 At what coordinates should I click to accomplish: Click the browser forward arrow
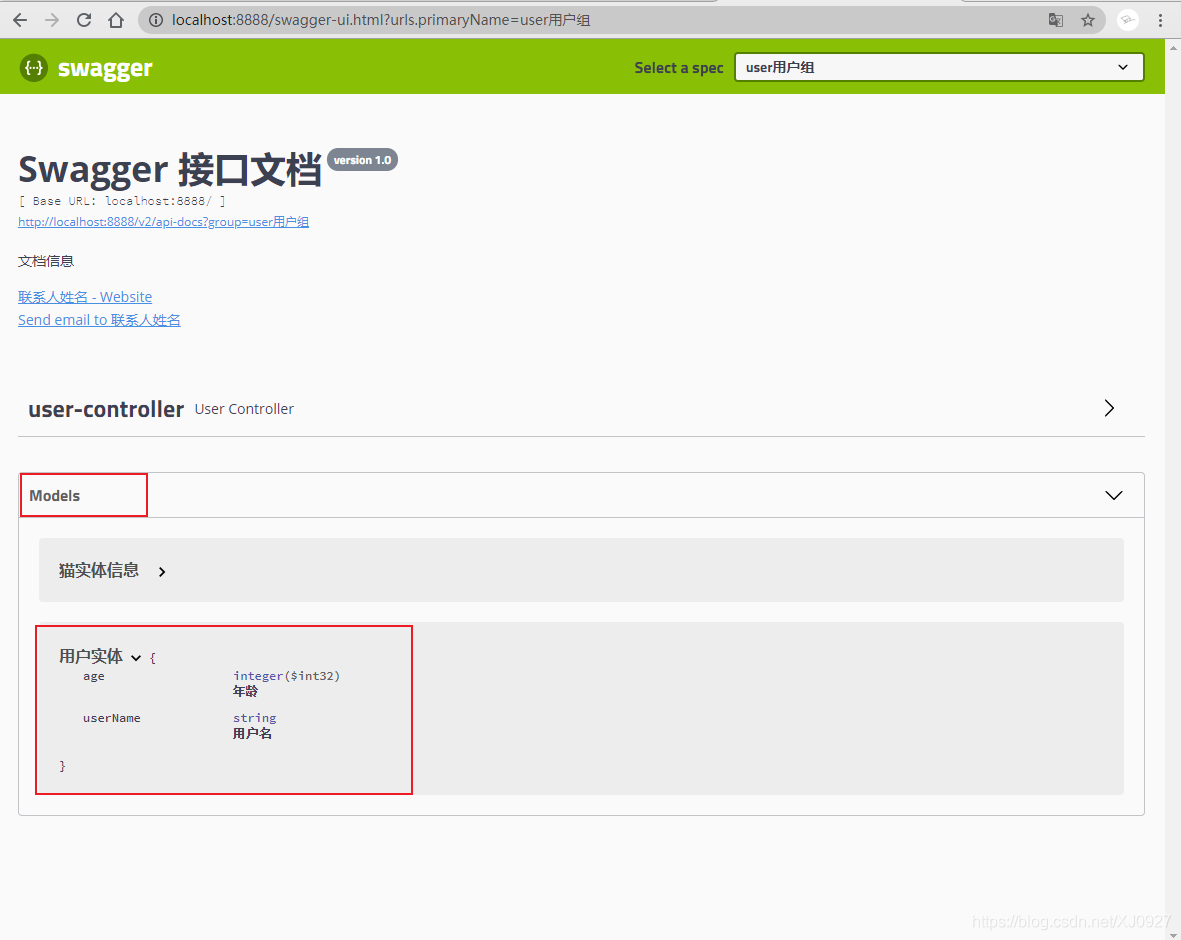point(52,20)
